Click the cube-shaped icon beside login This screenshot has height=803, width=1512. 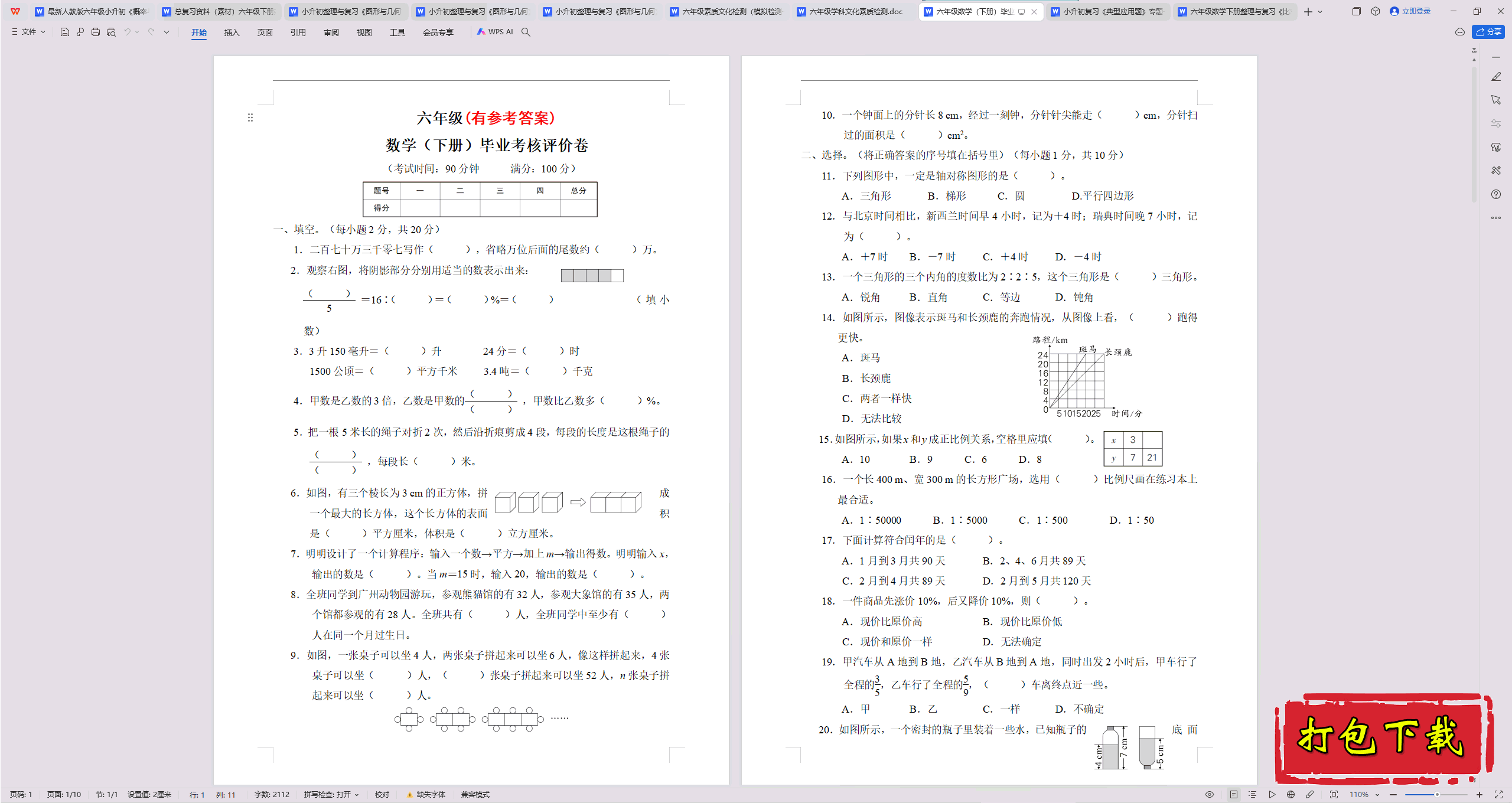[1376, 11]
